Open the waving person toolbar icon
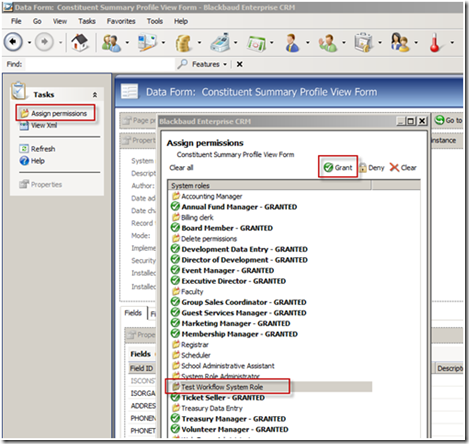The width and height of the screenshot is (469, 444). pos(327,43)
